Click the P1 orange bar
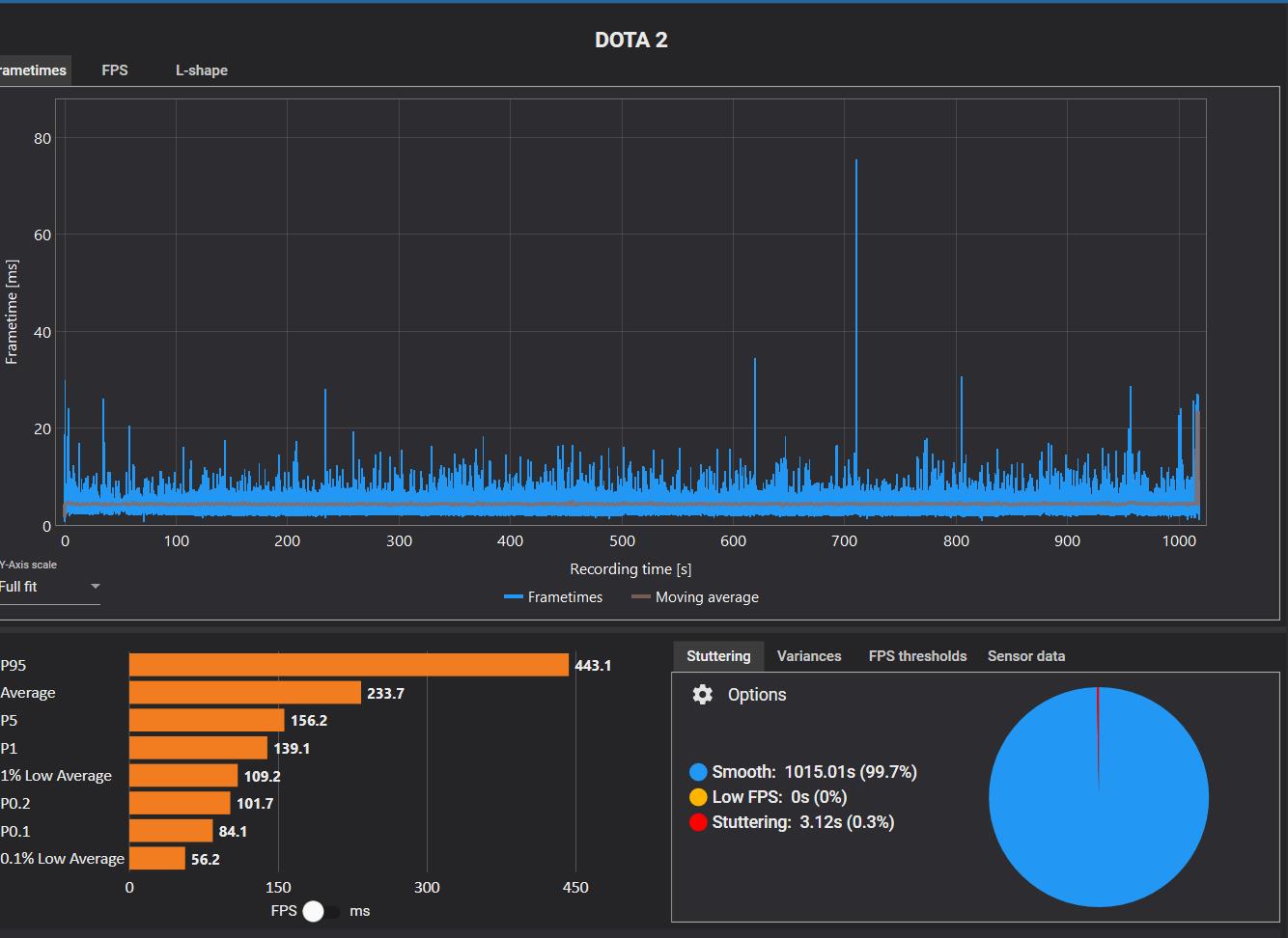Viewport: 1288px width, 938px height. [x=198, y=748]
